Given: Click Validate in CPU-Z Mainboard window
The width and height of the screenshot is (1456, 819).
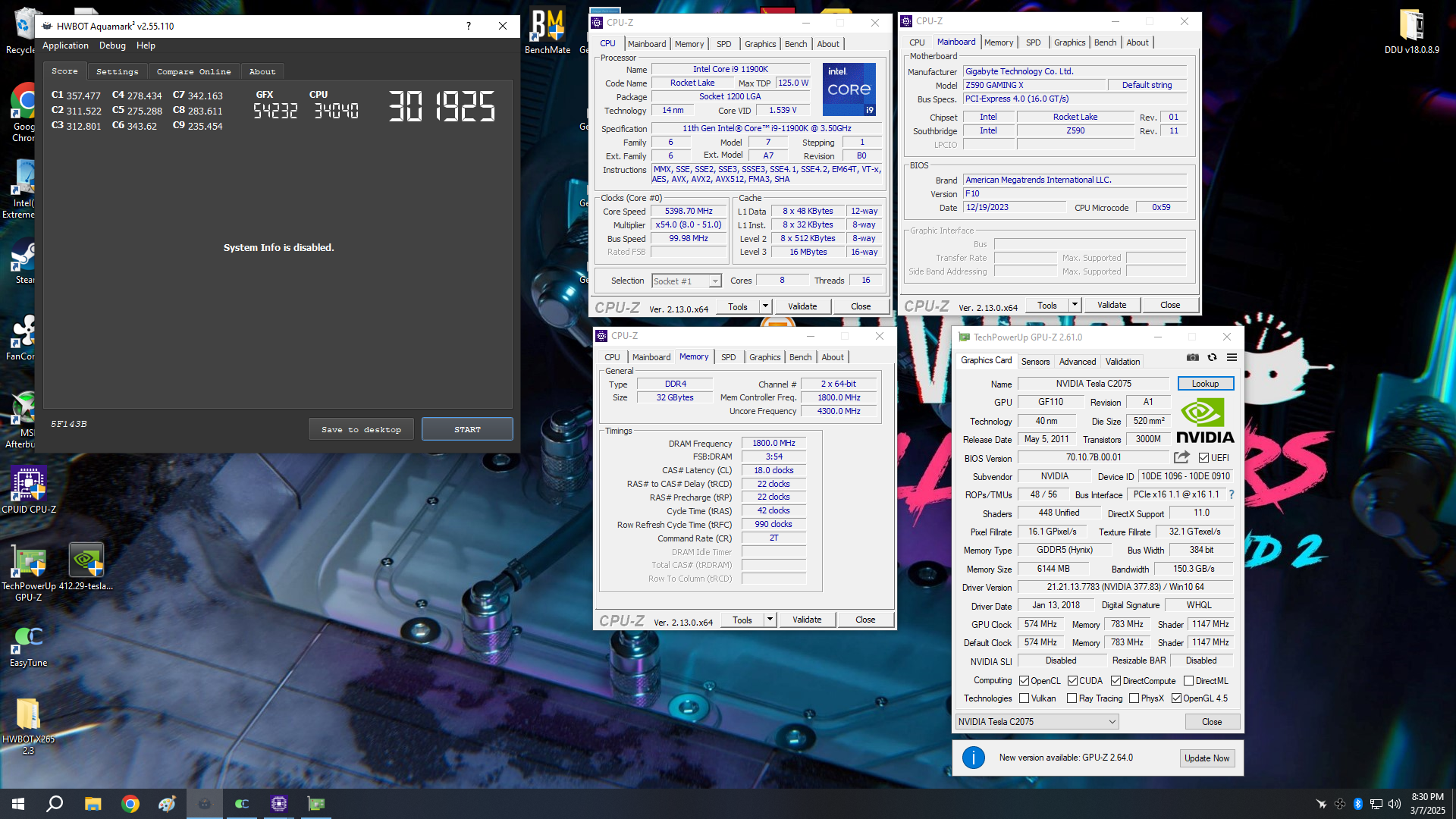Looking at the screenshot, I should click(1112, 305).
